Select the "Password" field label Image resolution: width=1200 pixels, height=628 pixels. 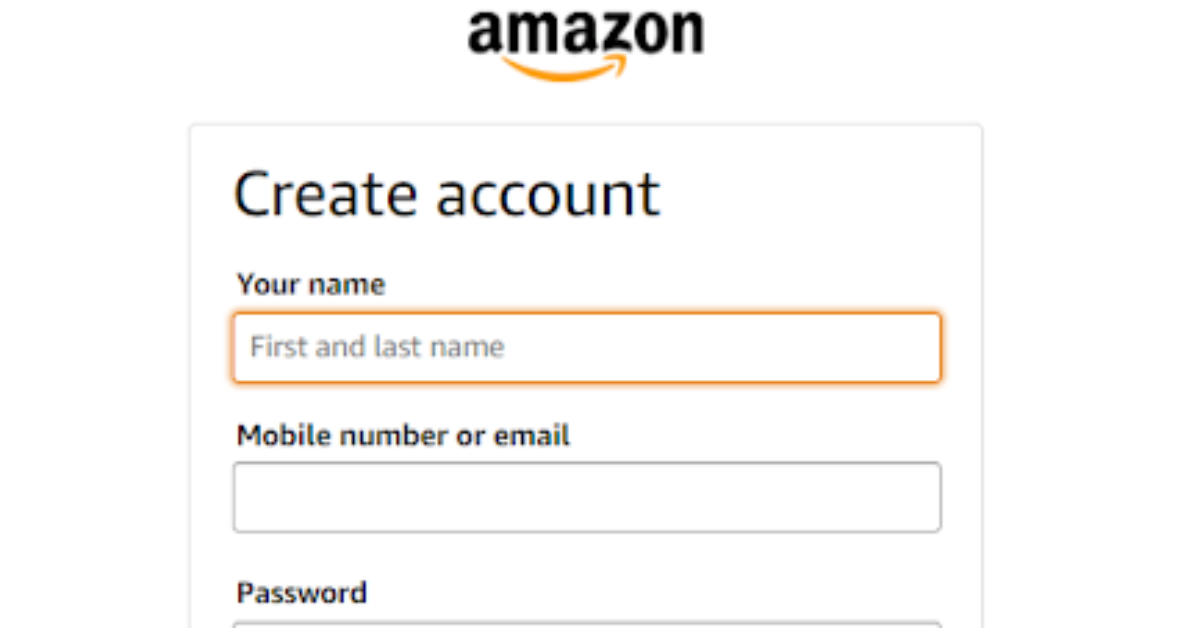pos(301,593)
